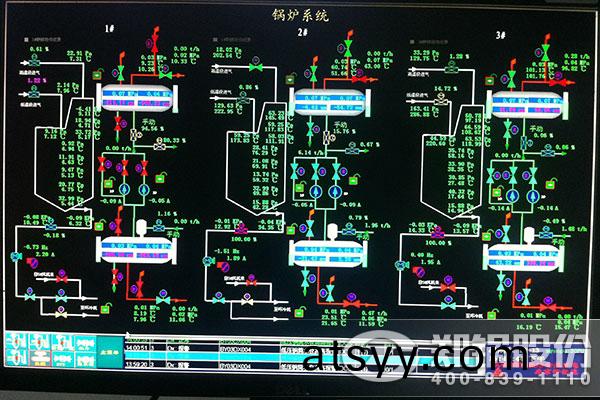Select boiler 1# valve reading -0.18 %
Image resolution: width=600 pixels, height=400 pixels.
pos(51,225)
